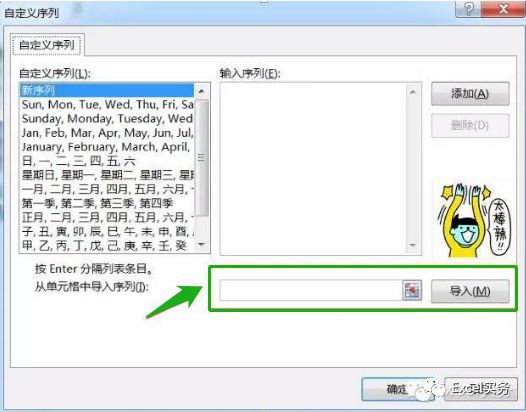Click the help question mark icon
Viewport: 526px width, 412px height.
coord(468,9)
